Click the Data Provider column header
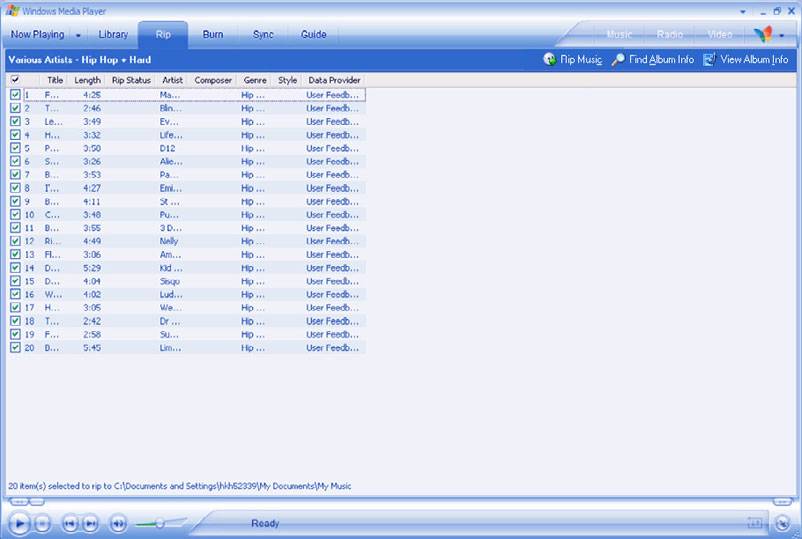This screenshot has width=802, height=539. click(x=334, y=80)
